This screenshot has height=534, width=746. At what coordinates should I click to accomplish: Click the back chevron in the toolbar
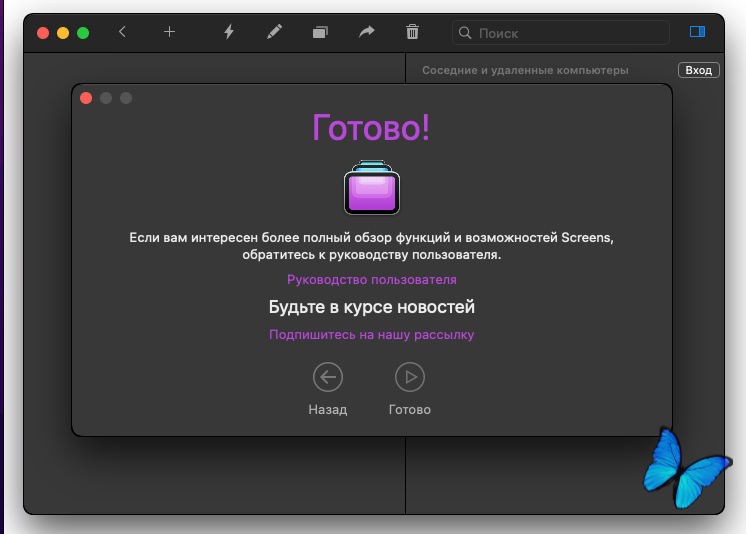pos(122,32)
